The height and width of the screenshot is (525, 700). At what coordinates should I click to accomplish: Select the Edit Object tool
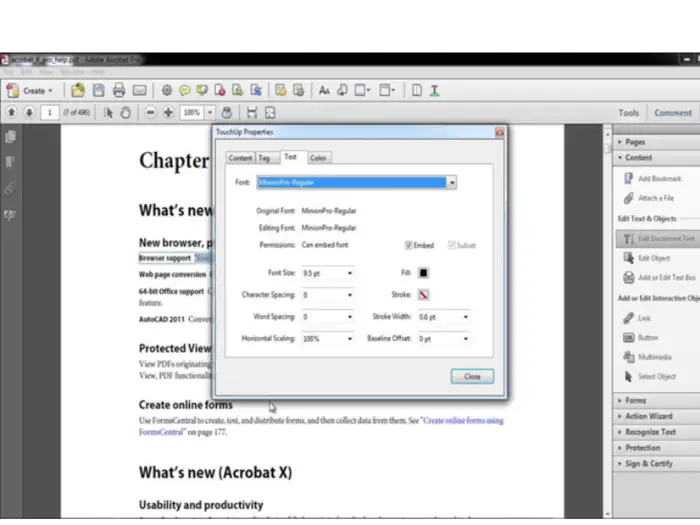tap(628, 258)
